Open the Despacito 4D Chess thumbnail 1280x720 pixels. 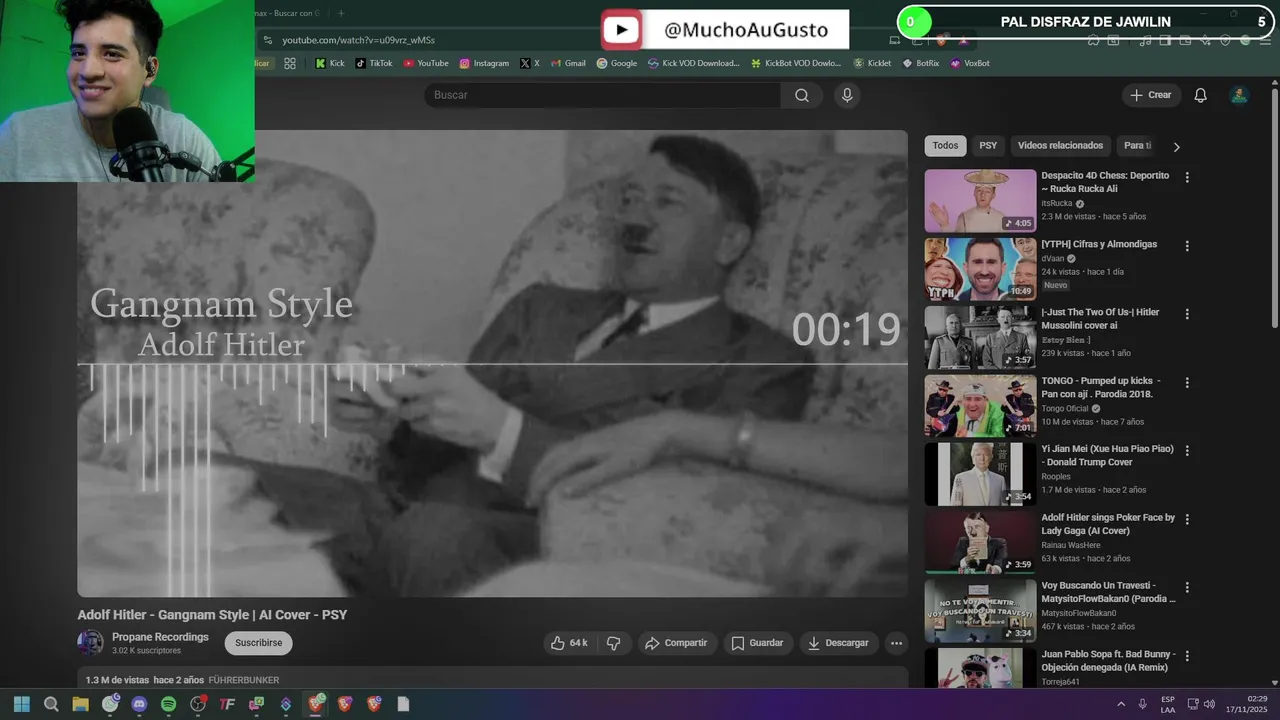980,200
